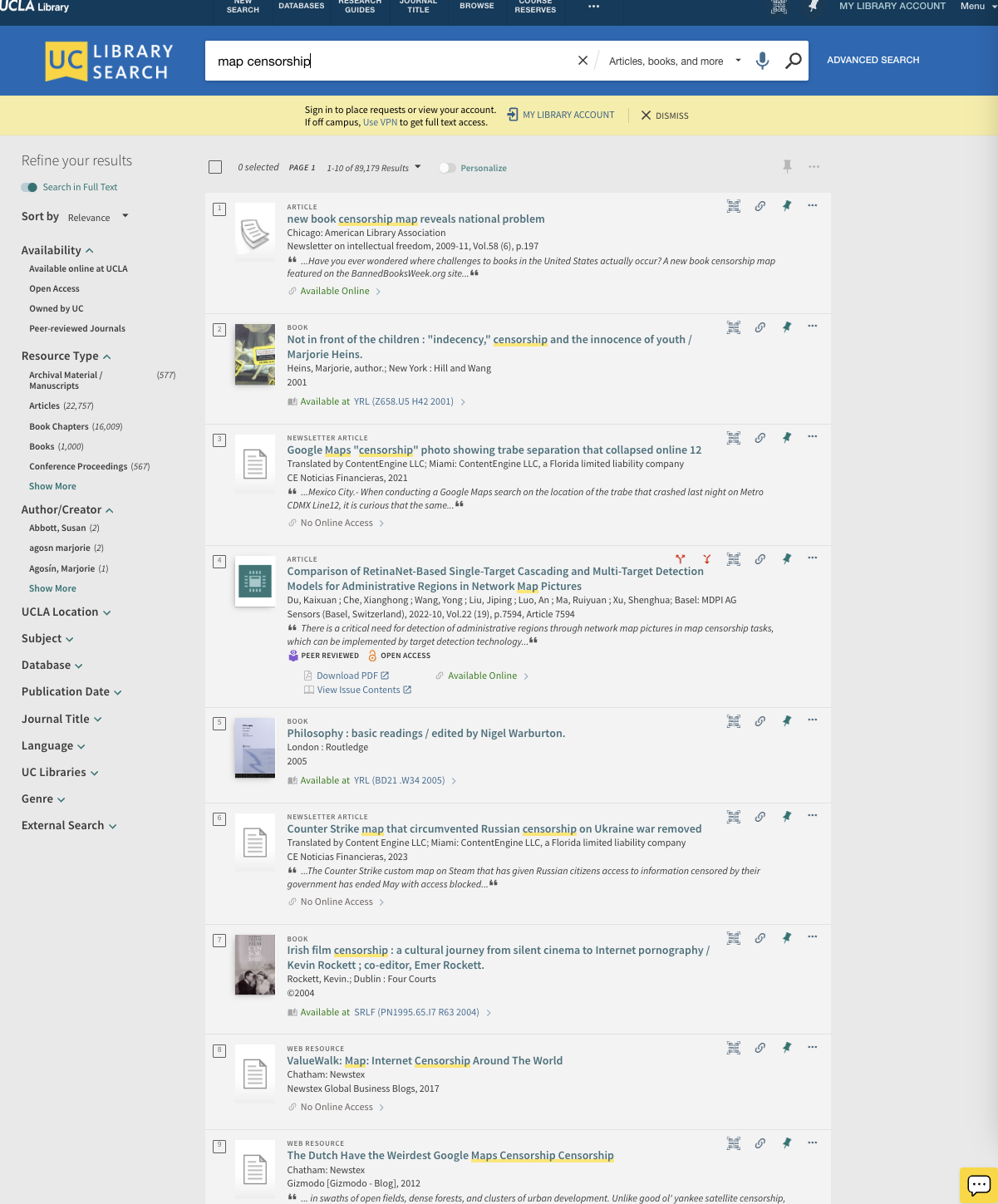Open View Issue Contents link

tap(357, 690)
